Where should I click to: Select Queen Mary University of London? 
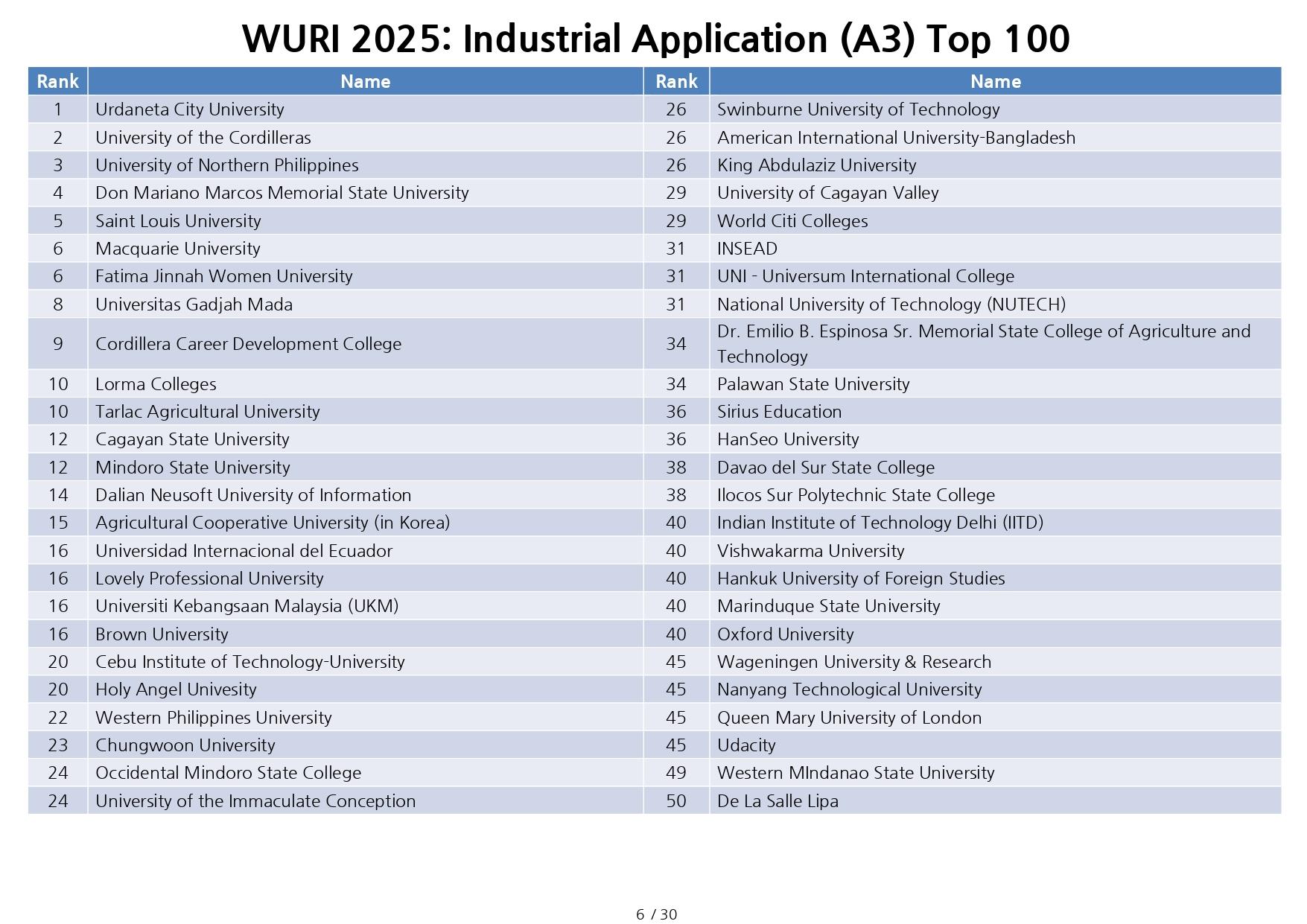[850, 718]
